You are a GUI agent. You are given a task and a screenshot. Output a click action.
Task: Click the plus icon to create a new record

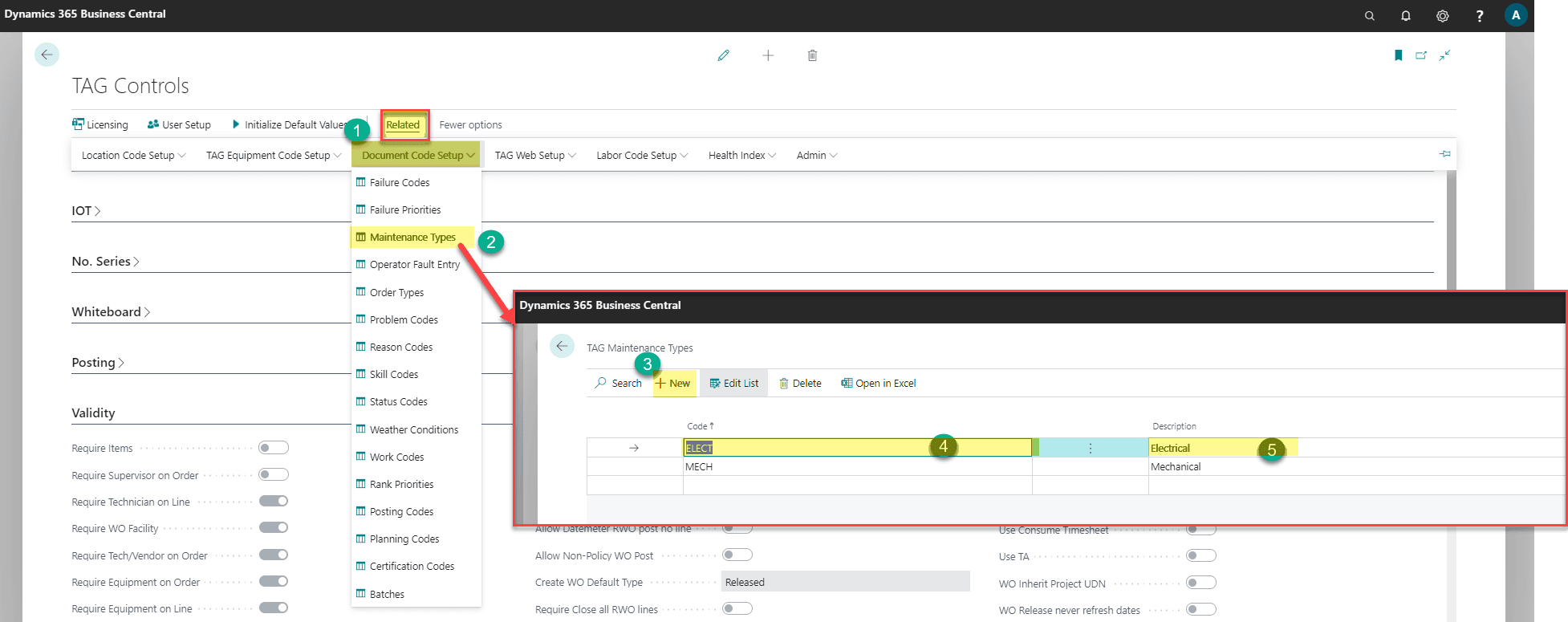pos(768,55)
